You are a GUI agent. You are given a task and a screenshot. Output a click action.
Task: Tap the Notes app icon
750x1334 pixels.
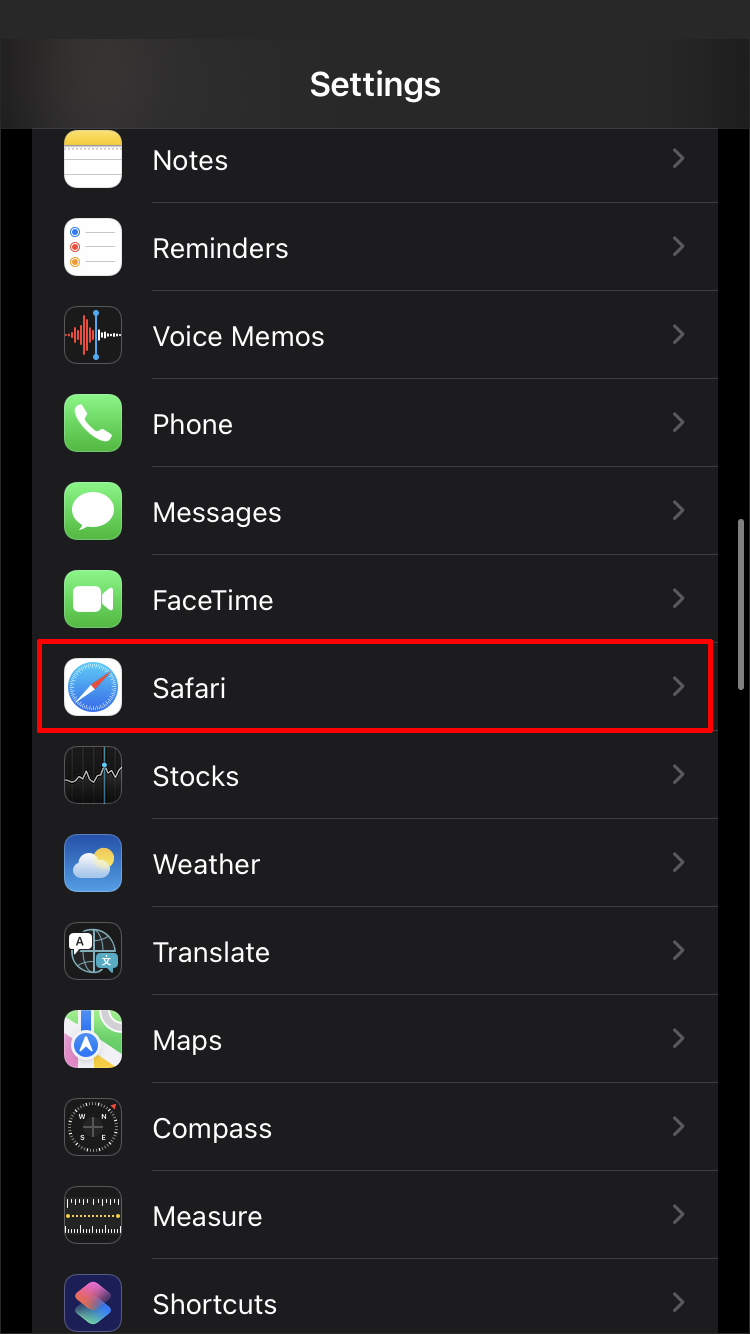click(x=93, y=159)
